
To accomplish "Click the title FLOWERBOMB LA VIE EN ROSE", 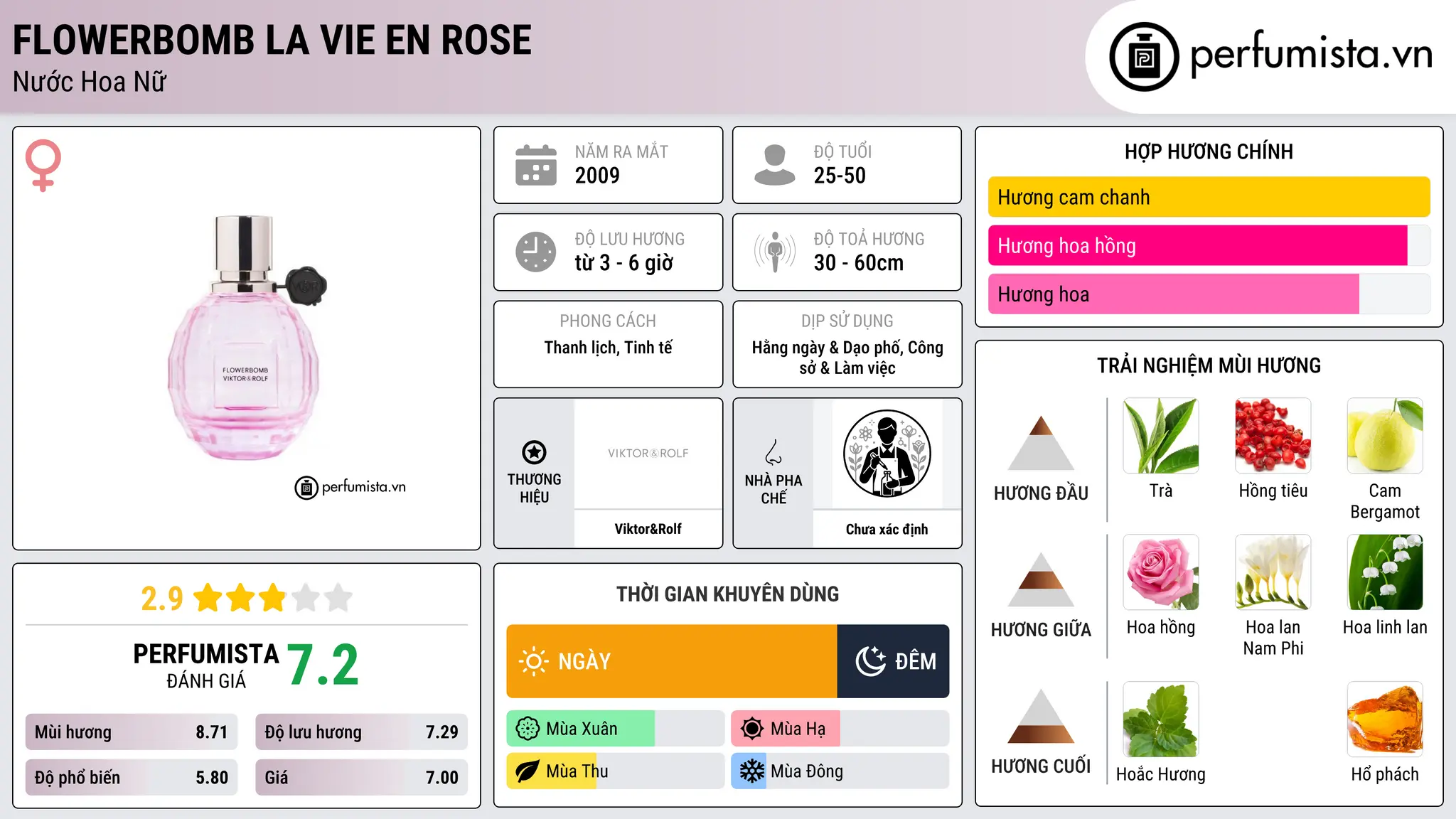I will [272, 40].
